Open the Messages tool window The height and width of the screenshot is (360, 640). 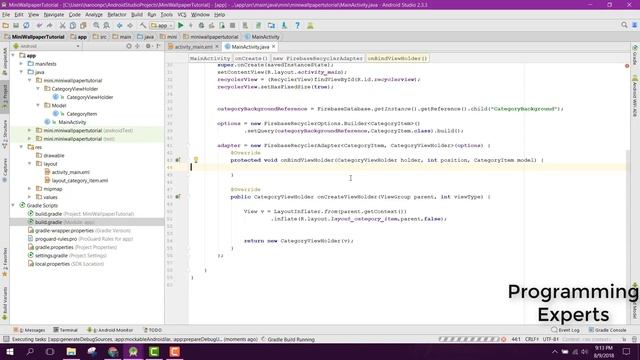pos(29,330)
